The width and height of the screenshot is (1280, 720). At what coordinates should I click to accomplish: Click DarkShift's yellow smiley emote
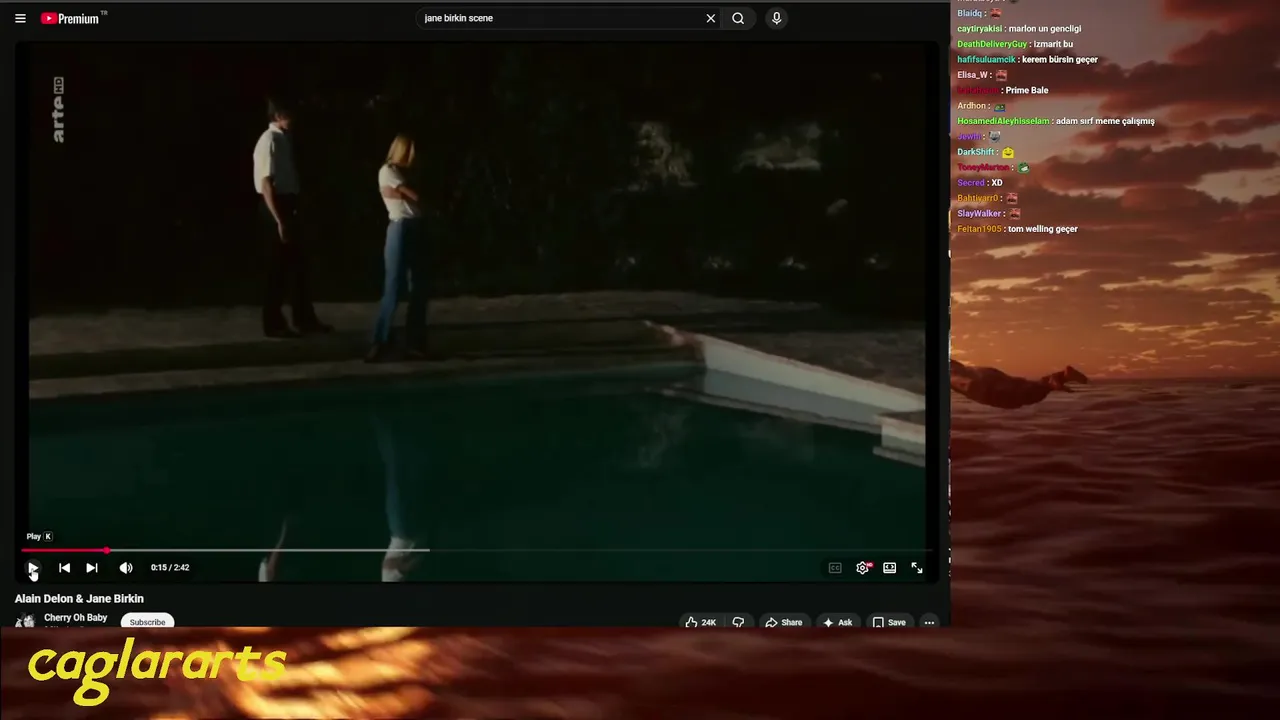click(1008, 152)
